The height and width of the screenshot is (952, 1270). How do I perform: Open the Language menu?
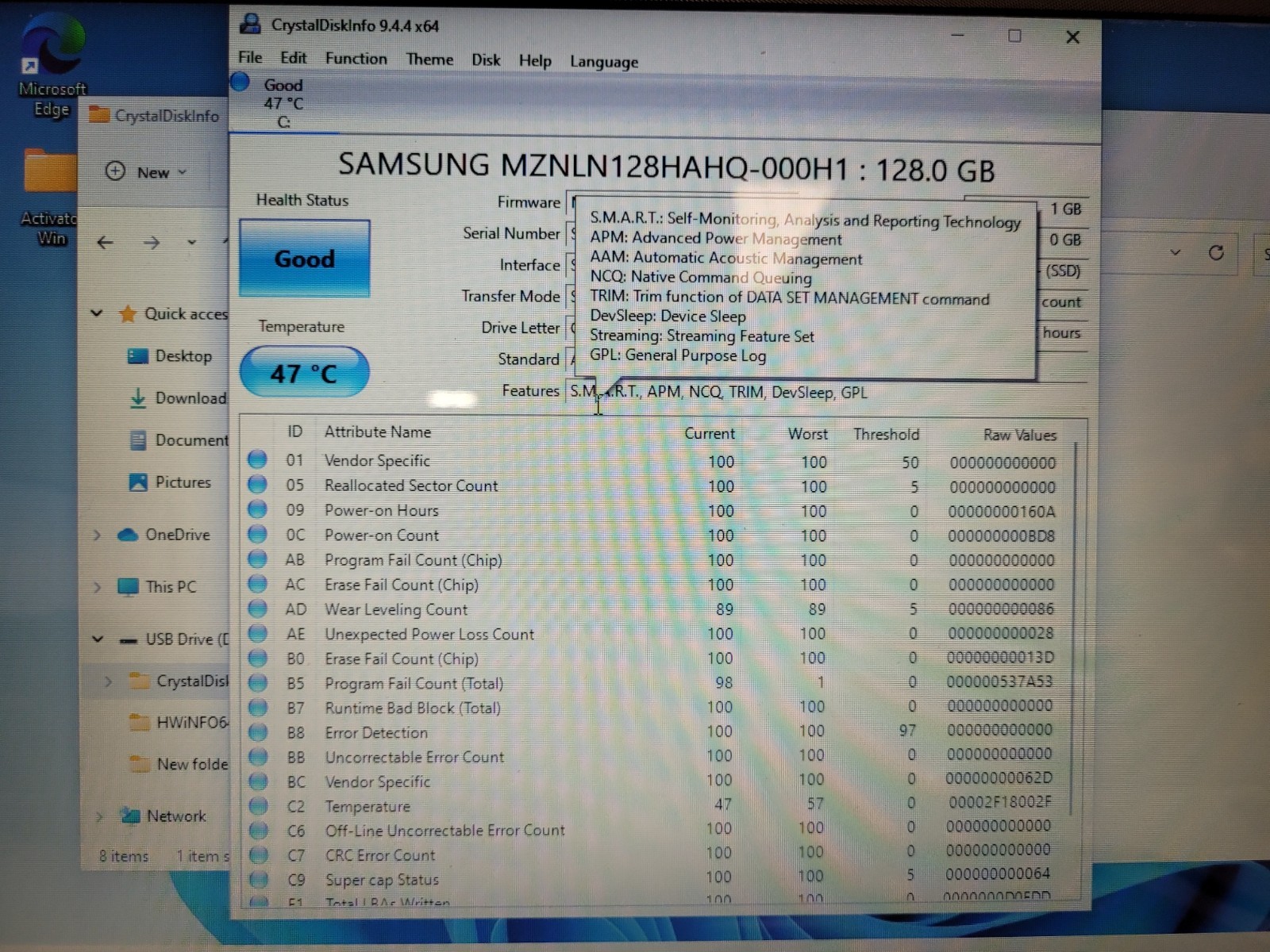(x=604, y=62)
